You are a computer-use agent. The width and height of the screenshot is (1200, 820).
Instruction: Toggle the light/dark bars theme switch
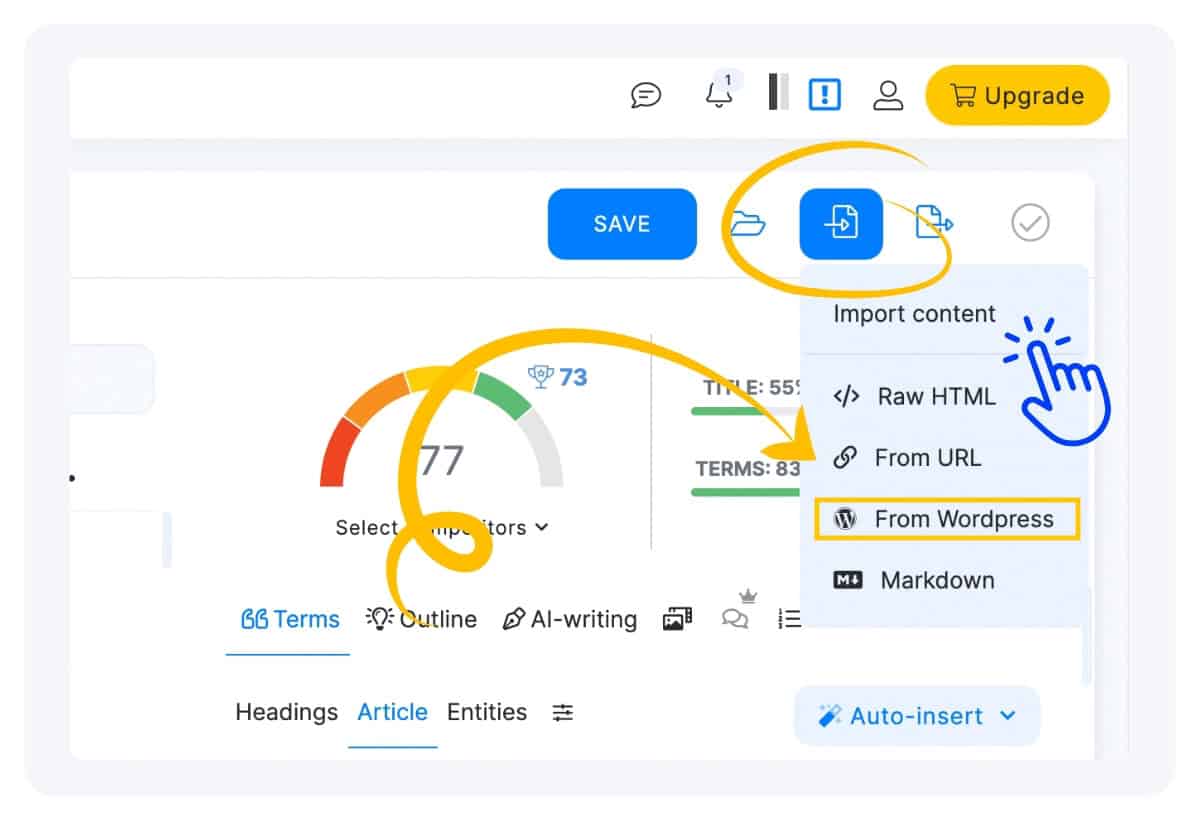pyautogui.click(x=778, y=92)
